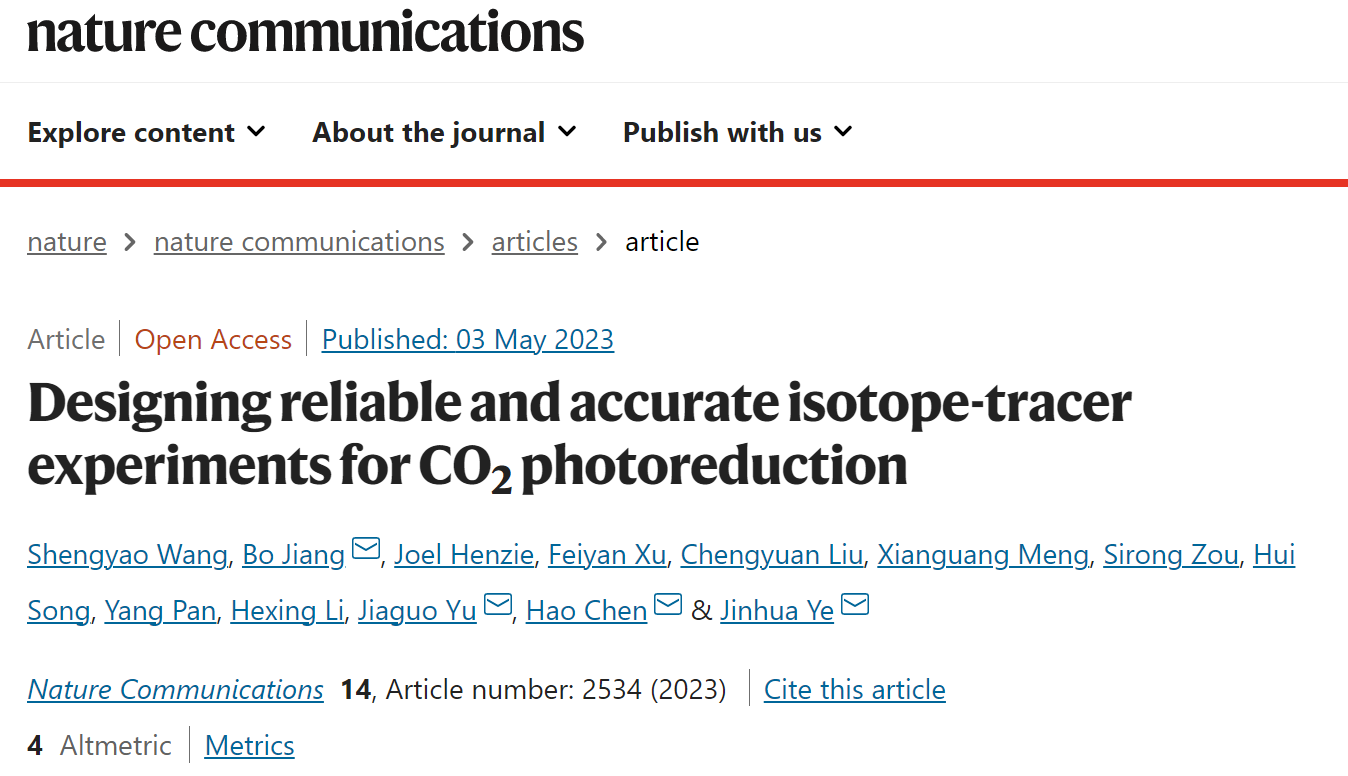The image size is (1348, 776).
Task: Click the italic Nature Communications journal link
Action: coord(176,690)
